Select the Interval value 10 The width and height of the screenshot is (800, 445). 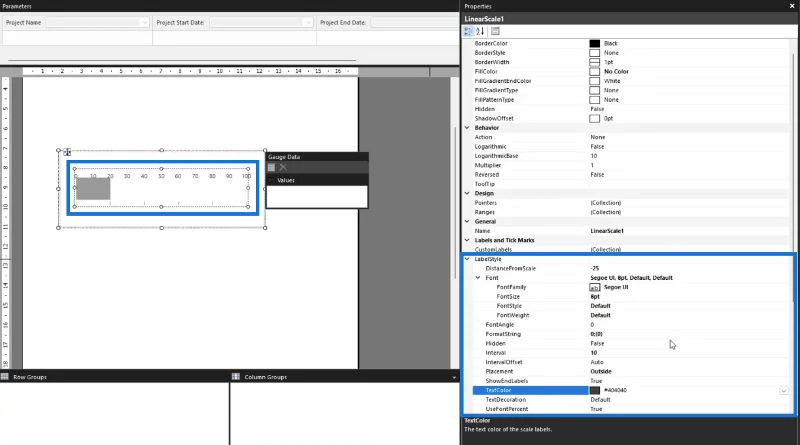coord(593,353)
